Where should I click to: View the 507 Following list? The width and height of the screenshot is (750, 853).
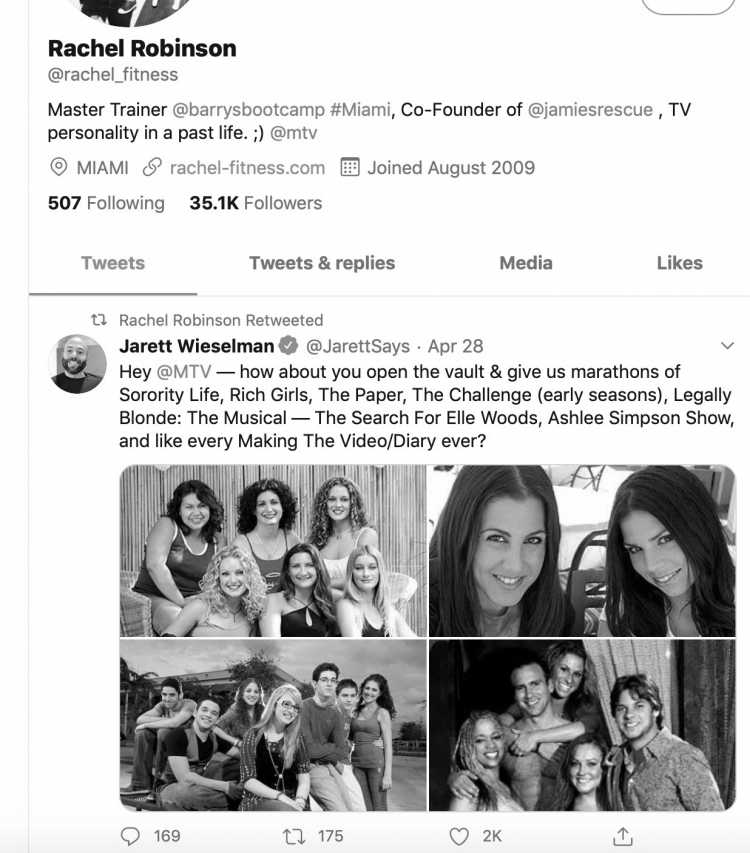(106, 203)
